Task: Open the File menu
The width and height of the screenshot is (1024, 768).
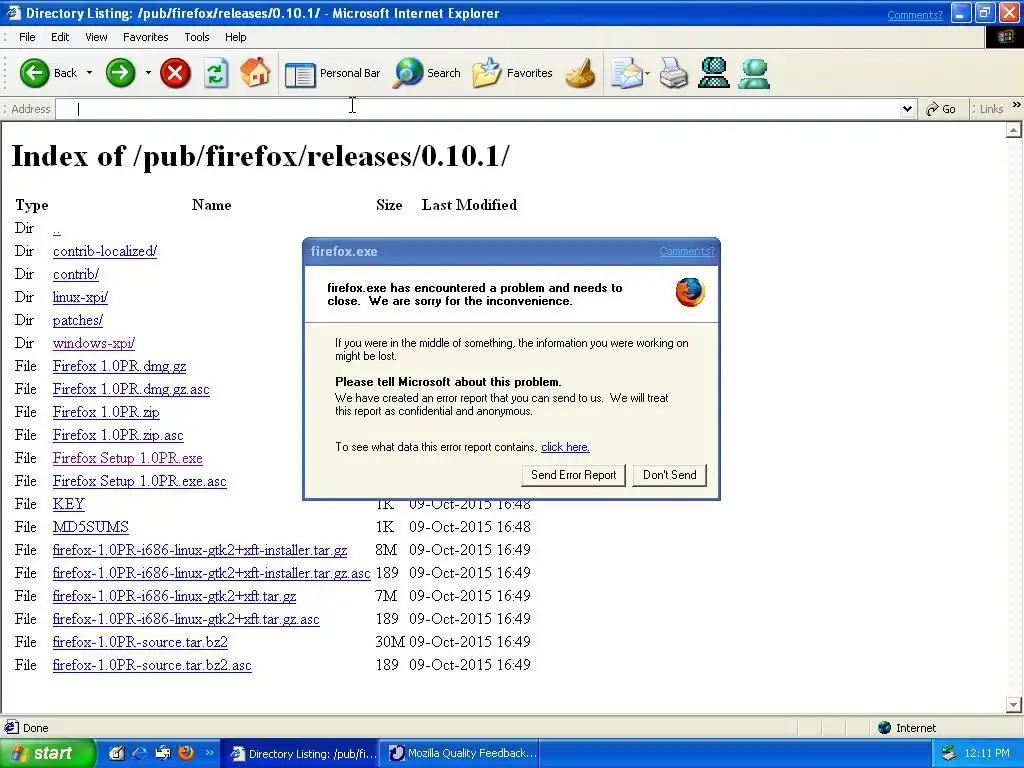Action: (x=27, y=37)
